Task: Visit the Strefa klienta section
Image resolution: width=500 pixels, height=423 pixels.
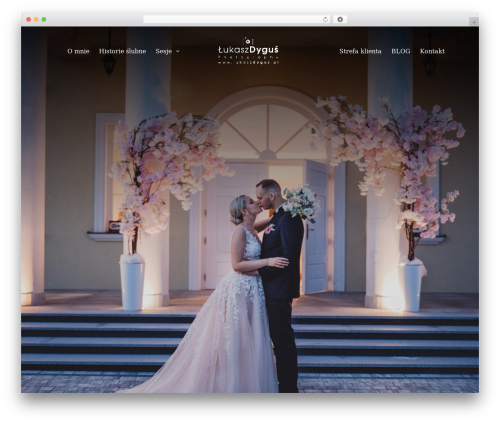Action: 360,51
